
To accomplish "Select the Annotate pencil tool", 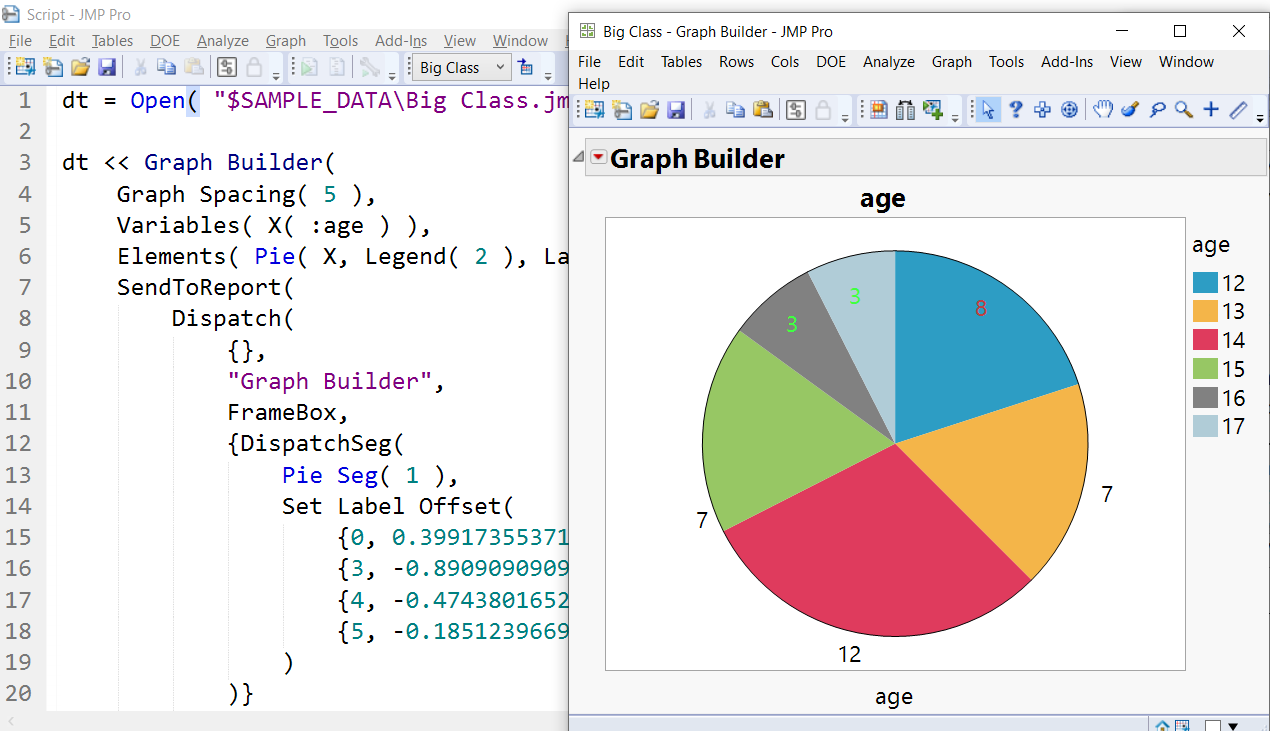I will pos(1238,109).
